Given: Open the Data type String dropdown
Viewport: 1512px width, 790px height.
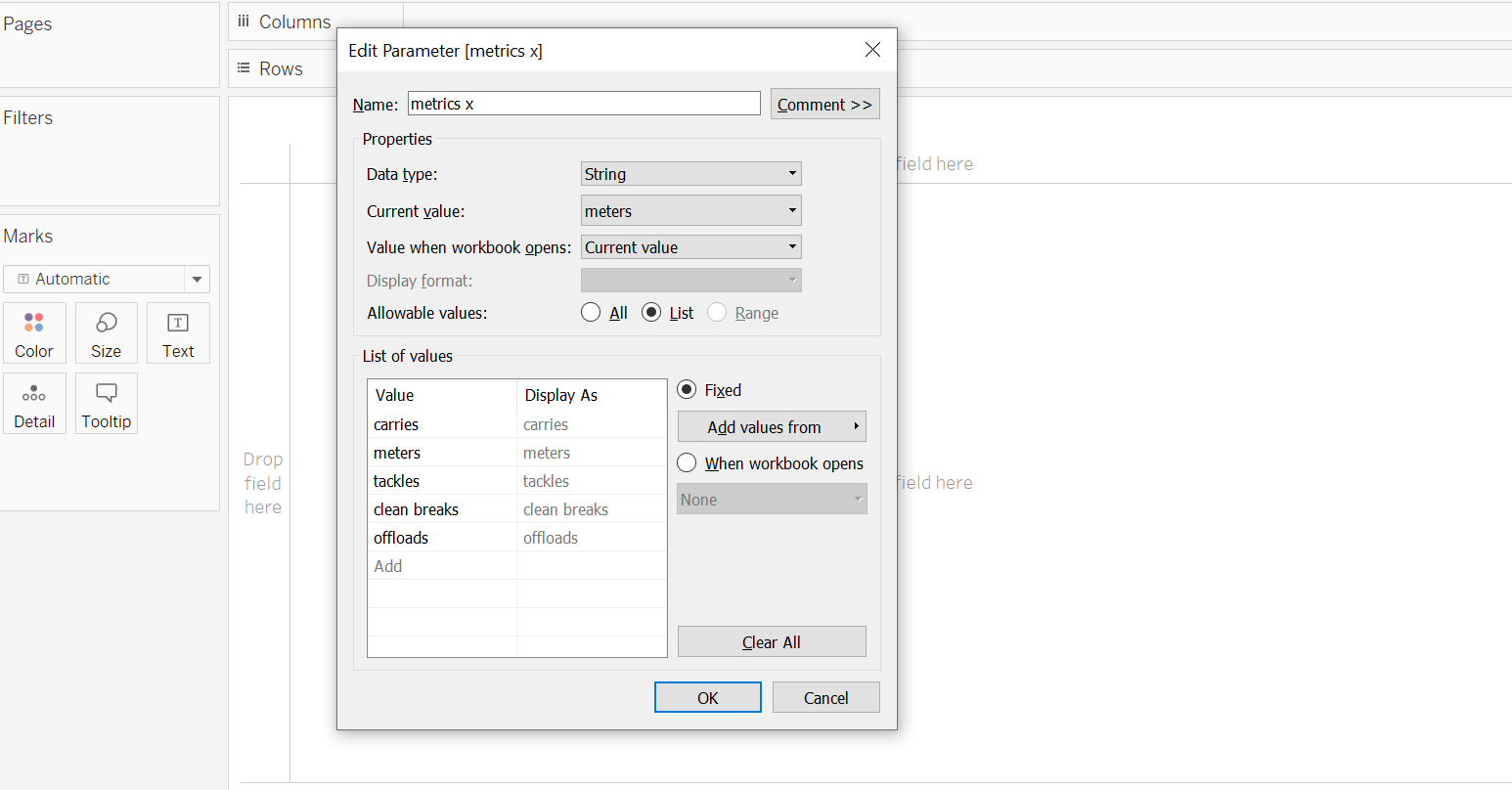Looking at the screenshot, I should pos(691,174).
